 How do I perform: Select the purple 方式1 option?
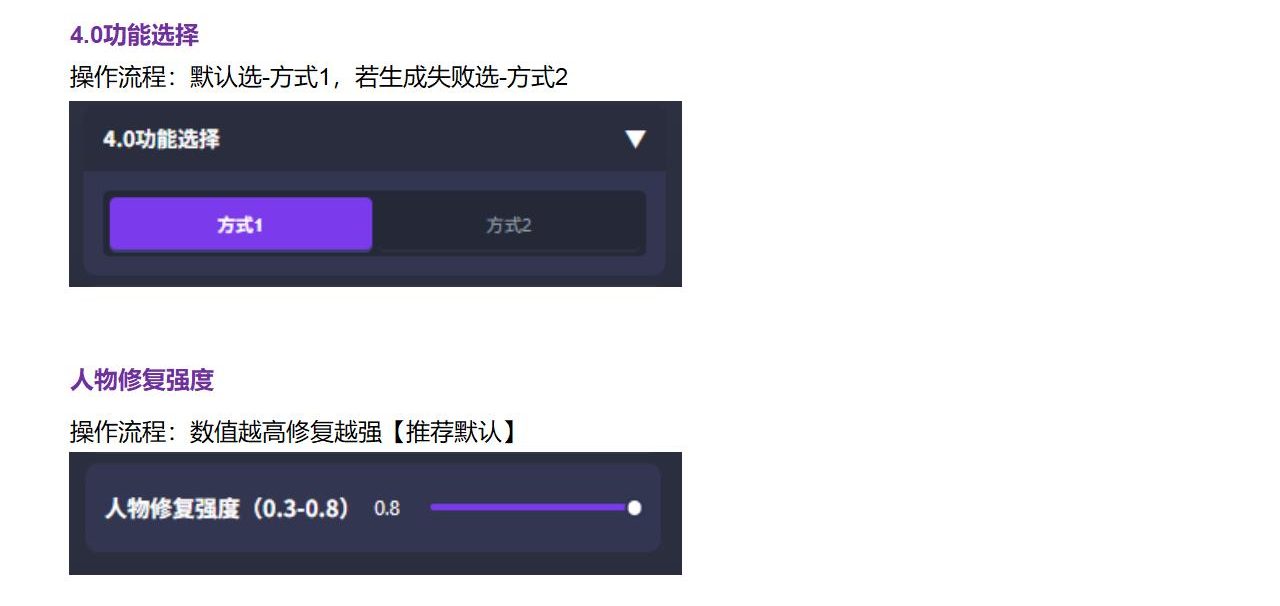[241, 224]
